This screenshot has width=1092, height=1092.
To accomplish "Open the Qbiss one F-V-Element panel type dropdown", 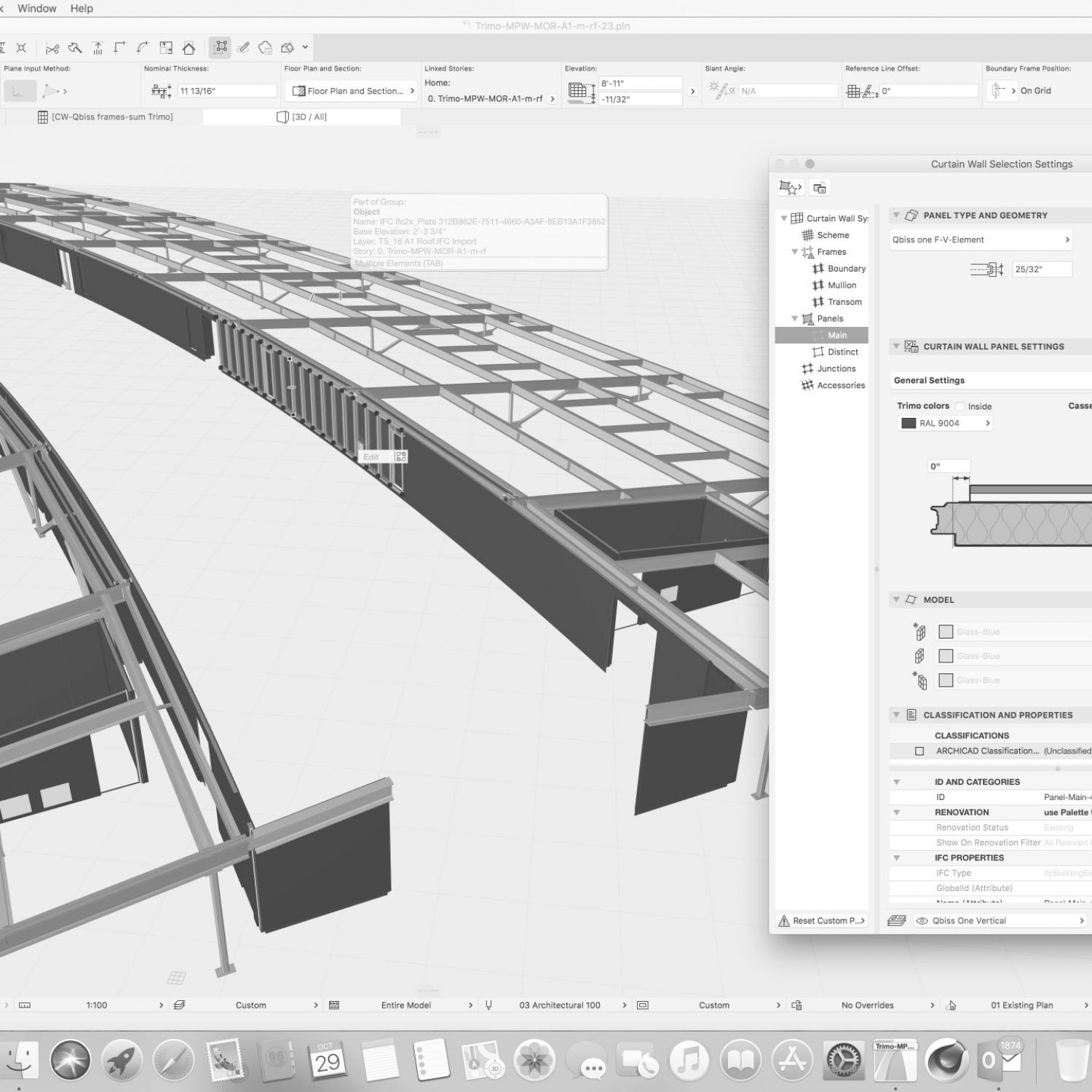I will coord(981,240).
